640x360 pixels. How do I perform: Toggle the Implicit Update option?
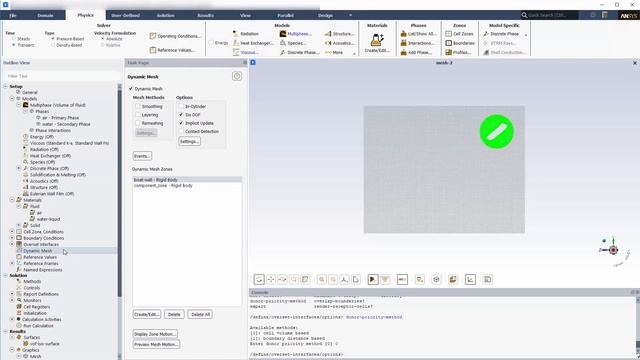click(x=181, y=123)
